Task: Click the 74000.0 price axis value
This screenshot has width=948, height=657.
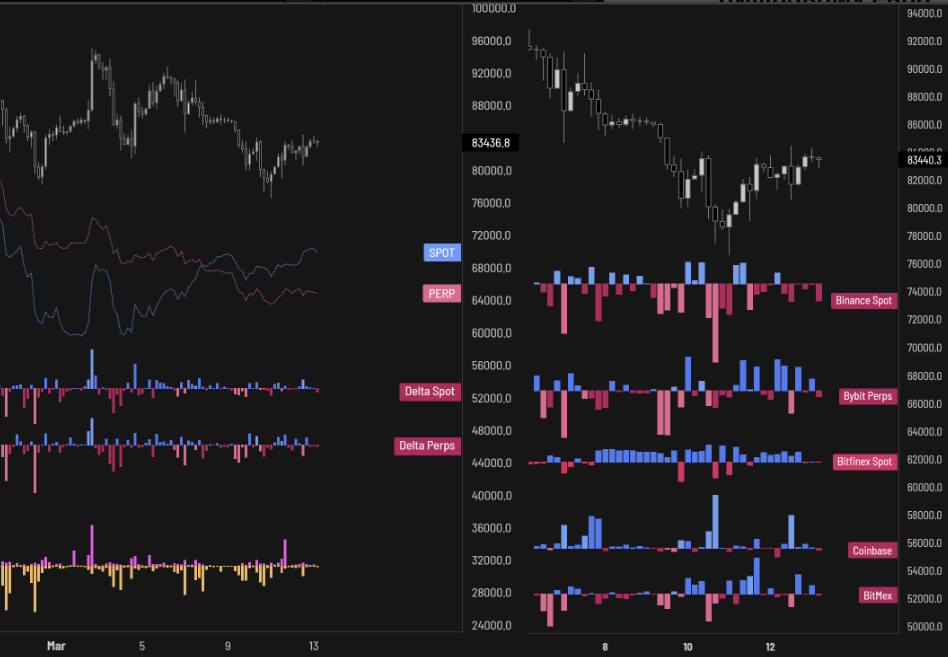Action: click(924, 291)
